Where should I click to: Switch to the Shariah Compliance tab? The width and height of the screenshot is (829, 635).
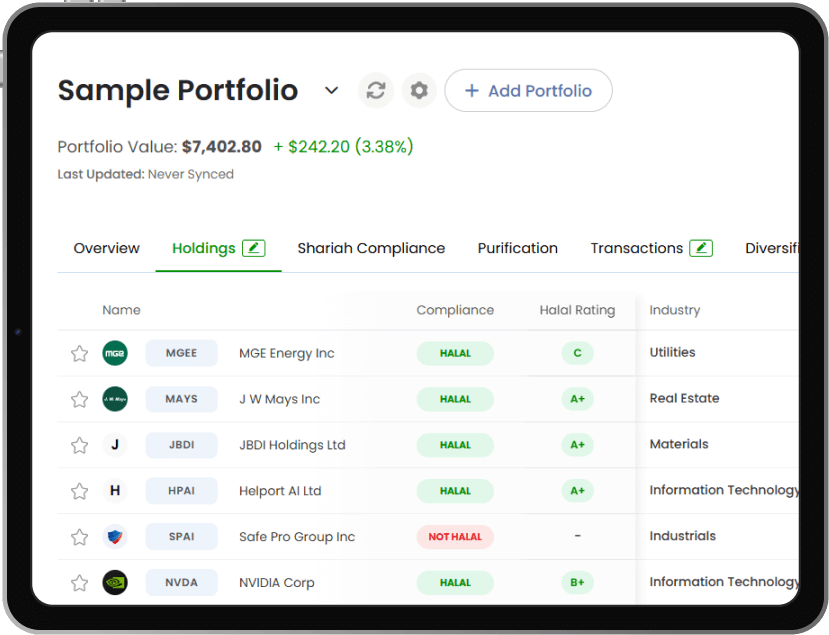coord(371,248)
